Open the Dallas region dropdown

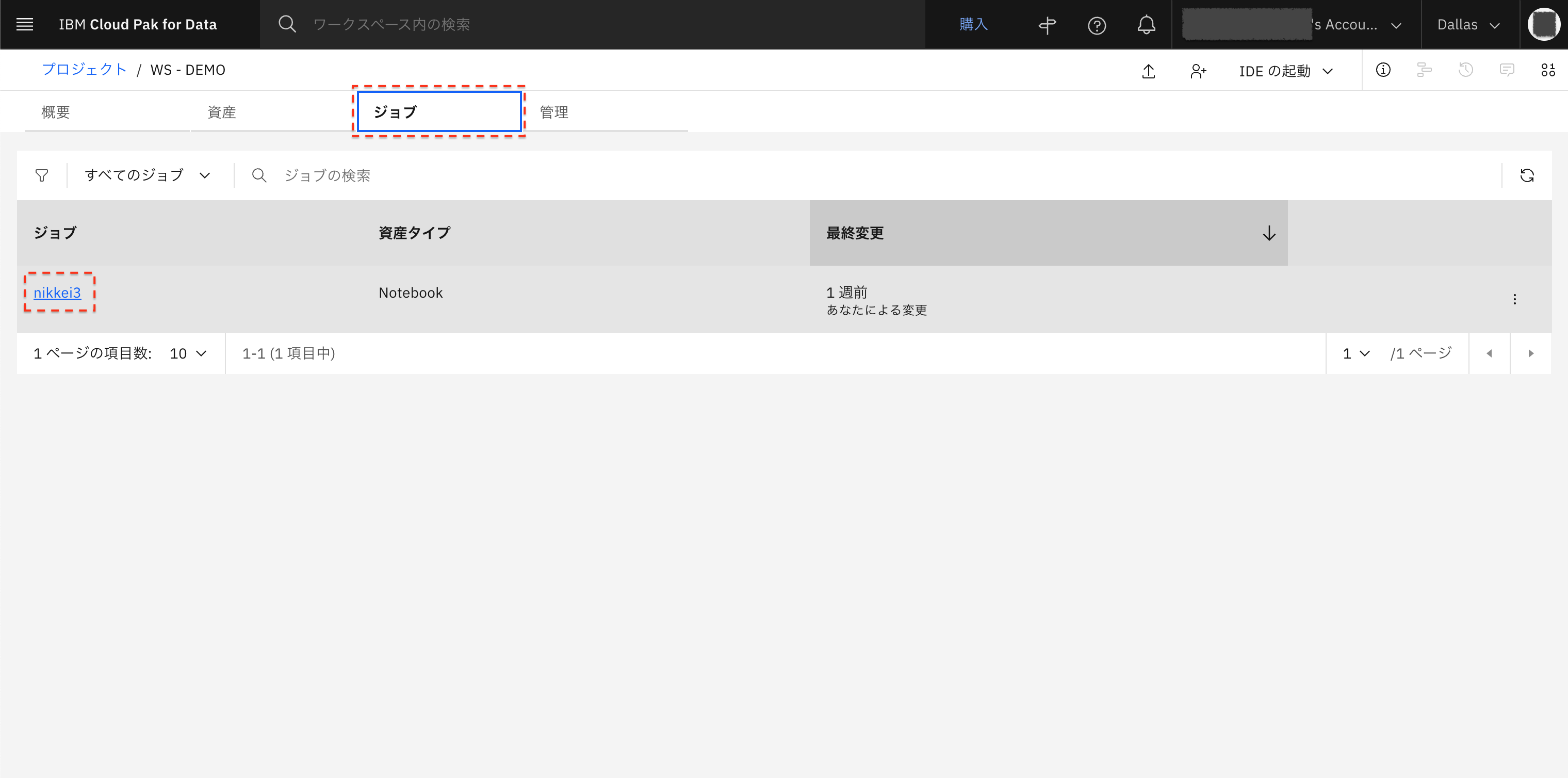(1467, 25)
